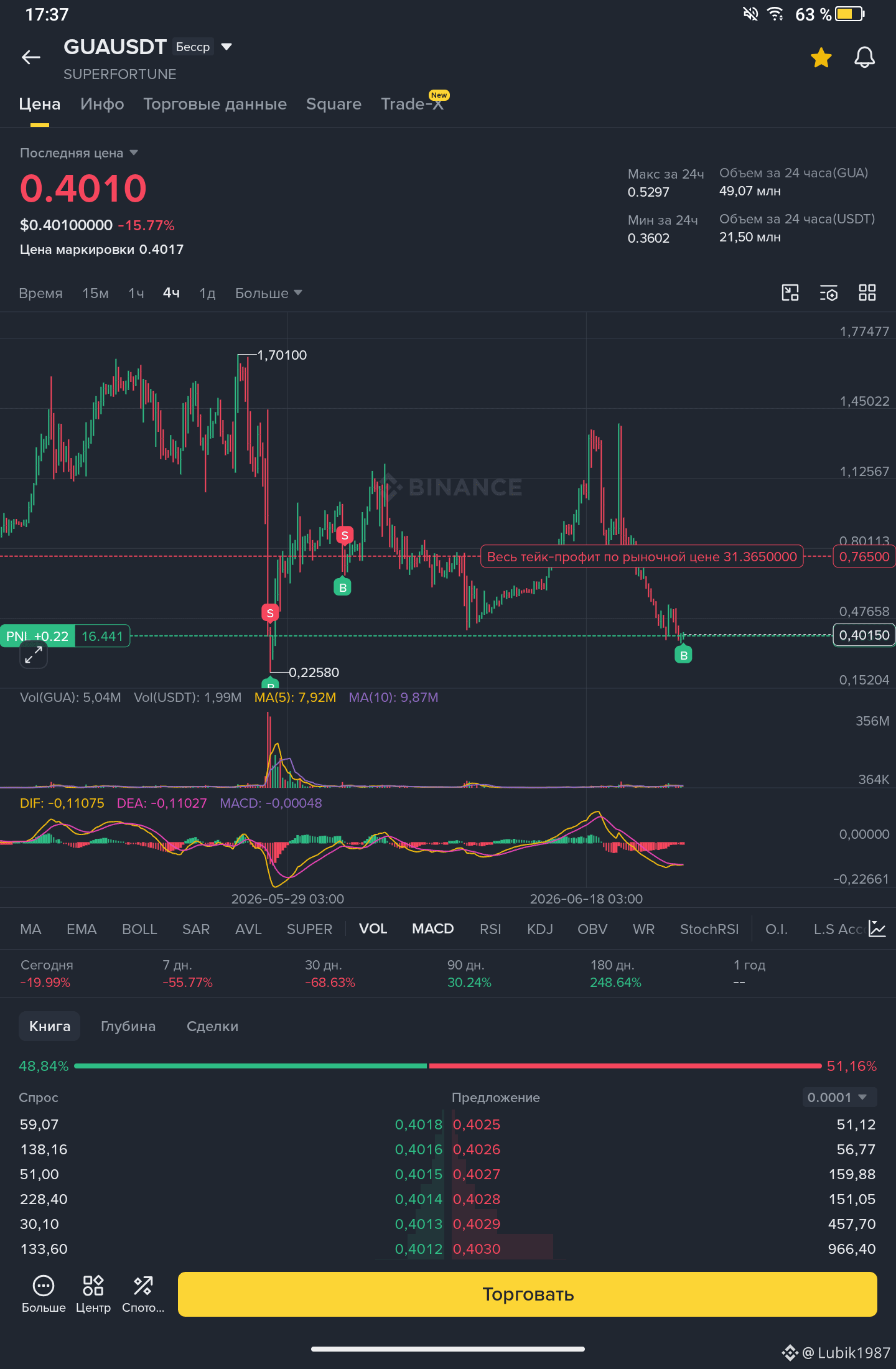This screenshot has width=896, height=1369.
Task: Open the multi-chart grid layout icon
Action: click(867, 292)
